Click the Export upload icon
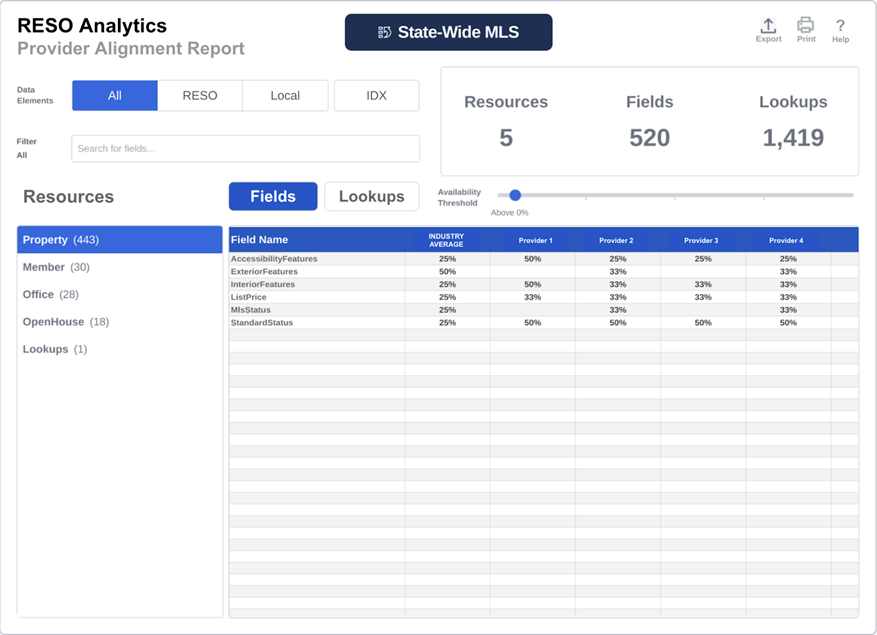This screenshot has width=877, height=635. 768,26
